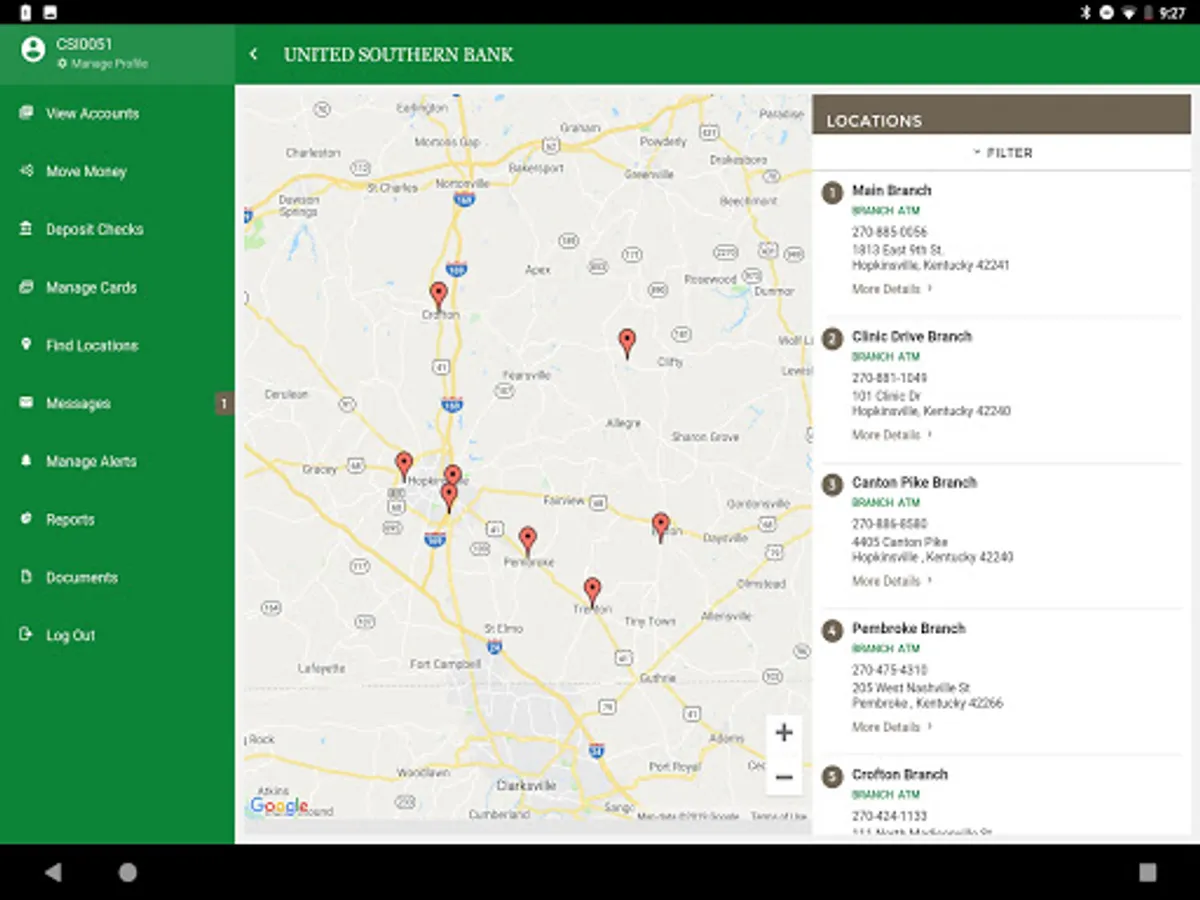Open Manage Profile under CSI0051
1200x900 pixels.
(102, 63)
